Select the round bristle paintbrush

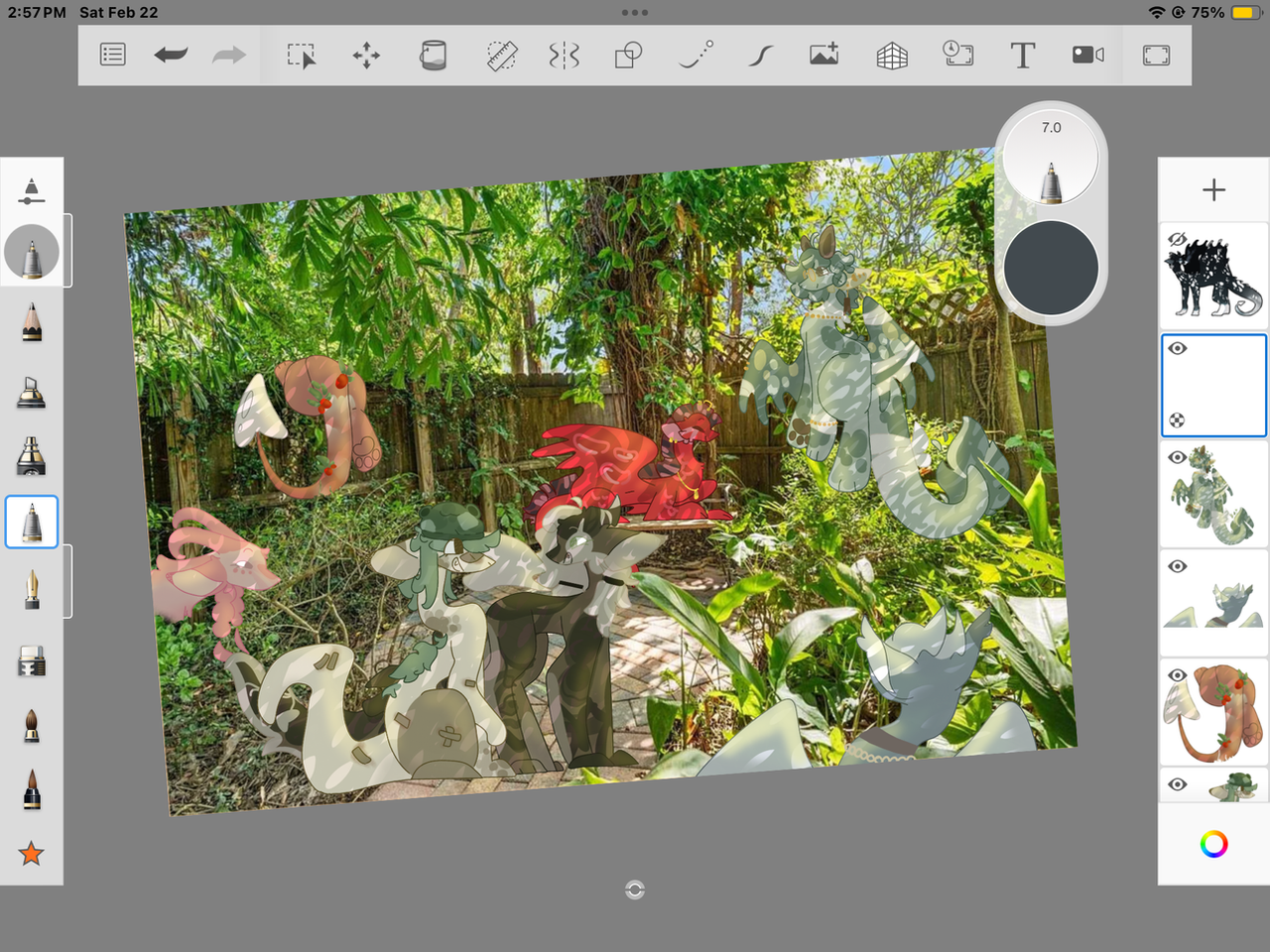coord(32,725)
